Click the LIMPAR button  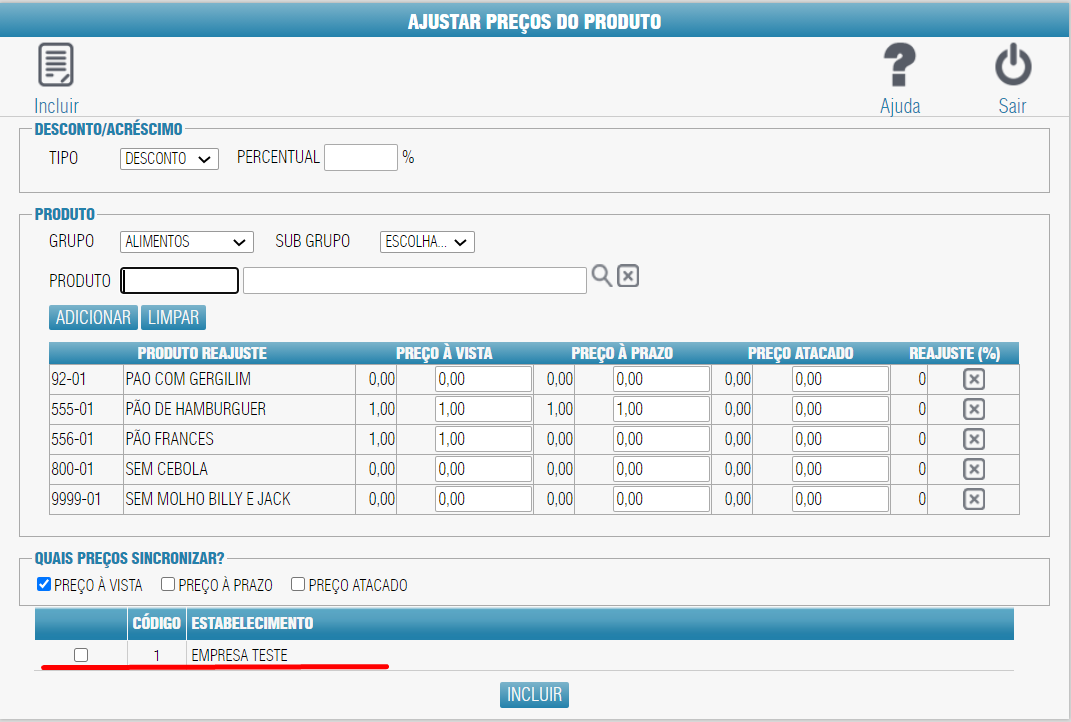coord(173,317)
